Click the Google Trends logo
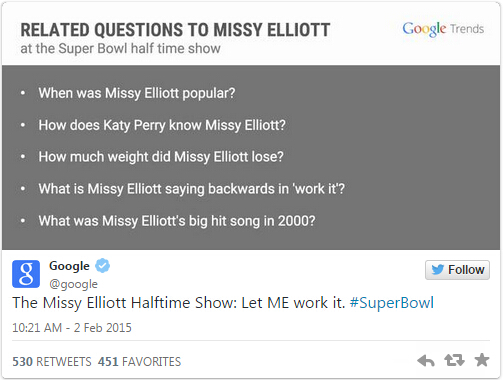 [x=443, y=29]
